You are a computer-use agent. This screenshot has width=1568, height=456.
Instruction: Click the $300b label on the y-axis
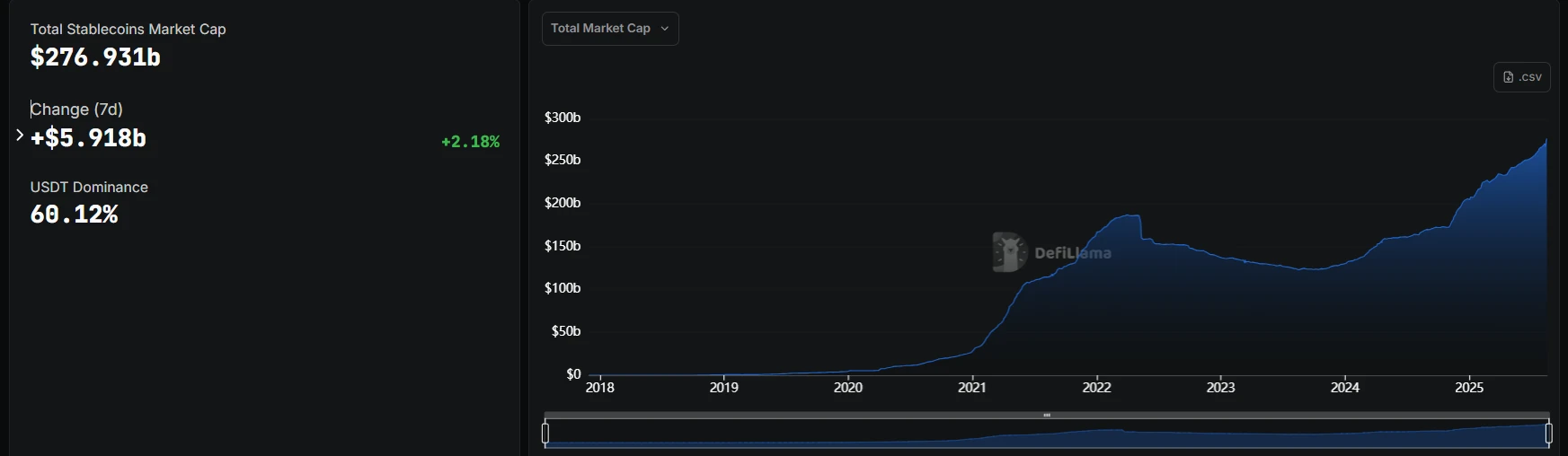click(x=563, y=118)
